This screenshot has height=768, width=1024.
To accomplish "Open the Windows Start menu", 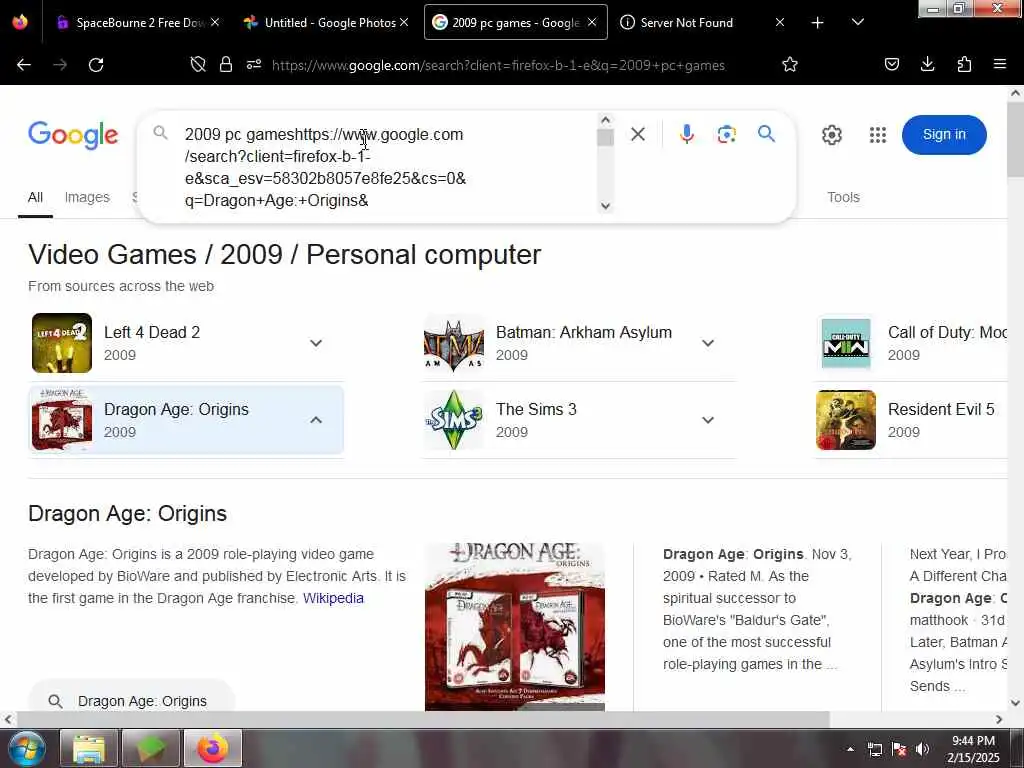I will click(x=27, y=748).
